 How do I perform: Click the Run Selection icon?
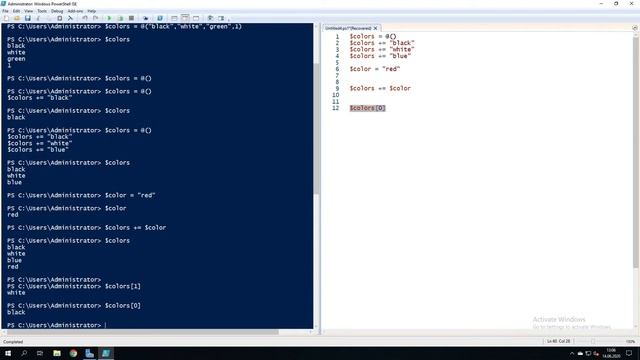click(x=120, y=18)
